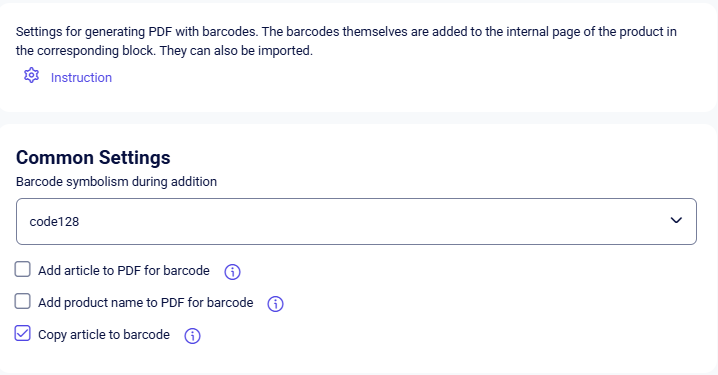
Task: Click Barcode symbolism during addition label
Action: (116, 182)
